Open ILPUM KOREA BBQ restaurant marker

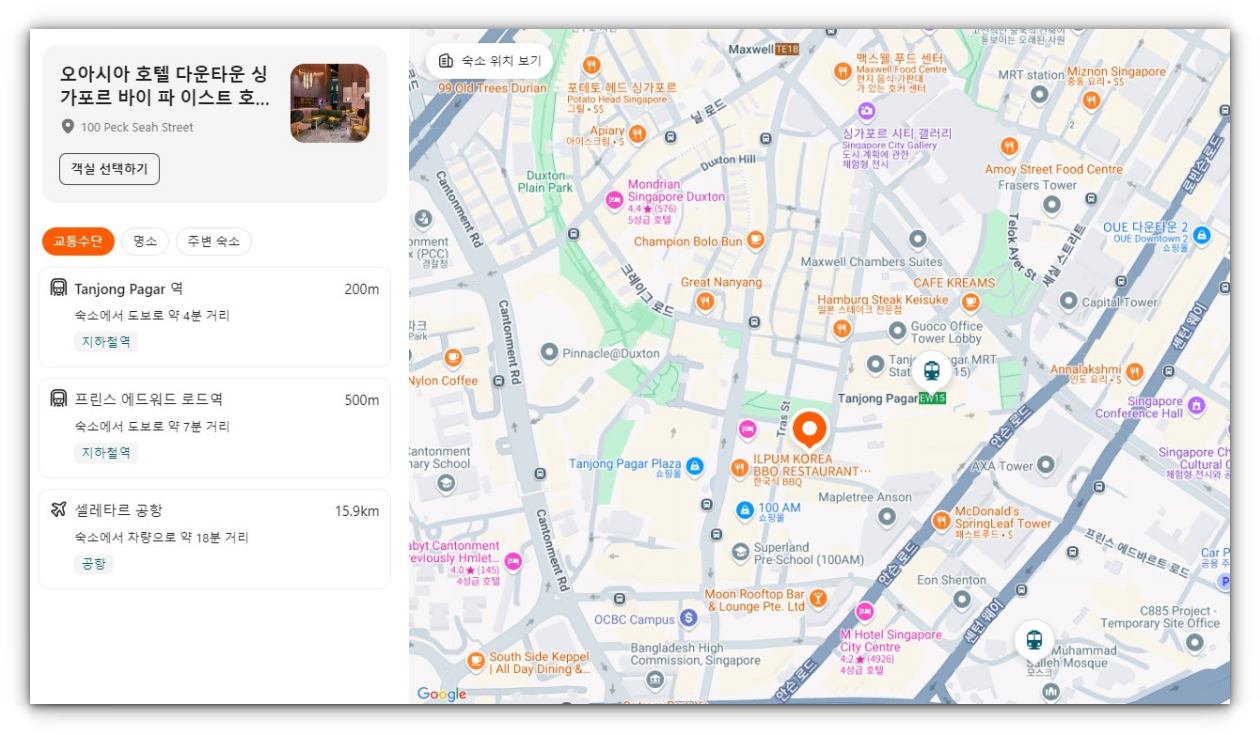tap(739, 467)
